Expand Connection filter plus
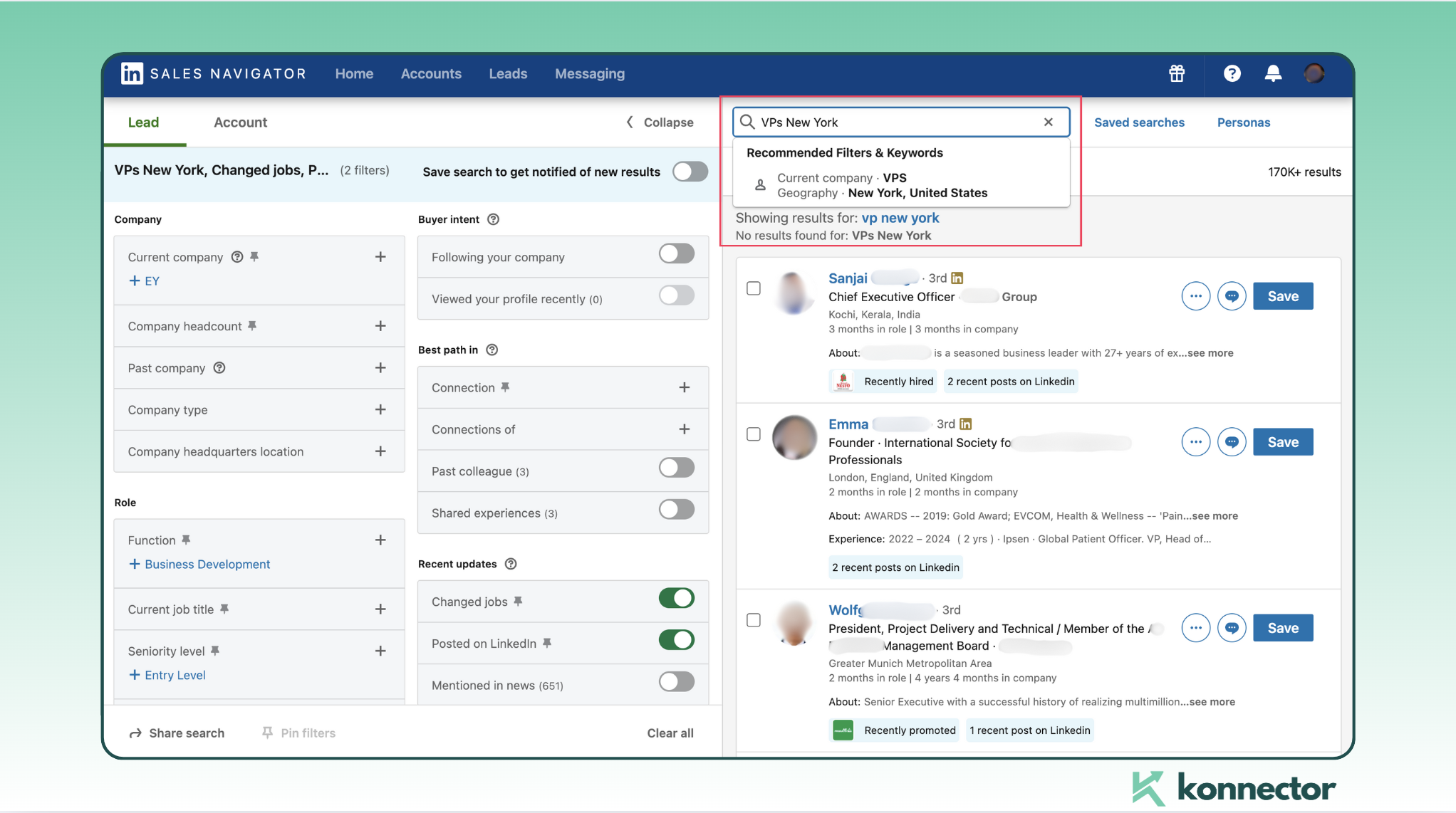The height and width of the screenshot is (813, 1456). point(685,387)
